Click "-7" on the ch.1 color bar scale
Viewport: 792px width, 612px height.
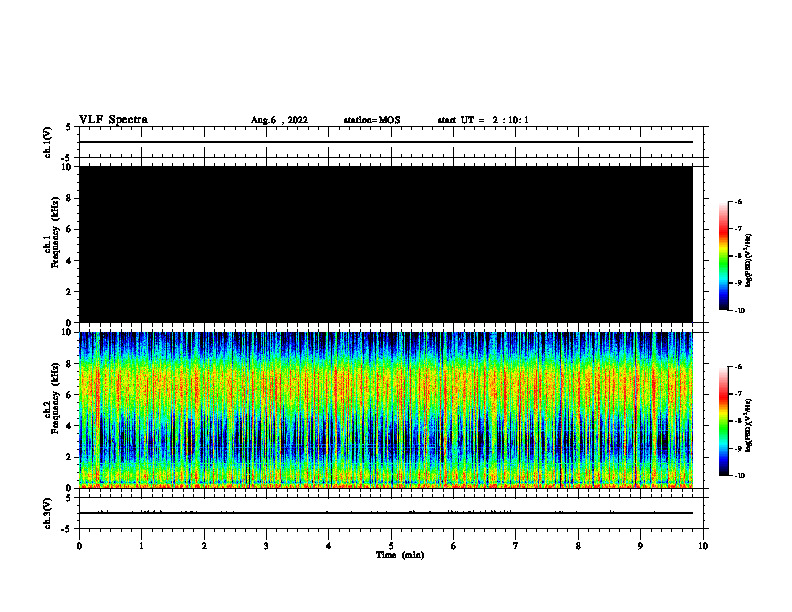738,229
